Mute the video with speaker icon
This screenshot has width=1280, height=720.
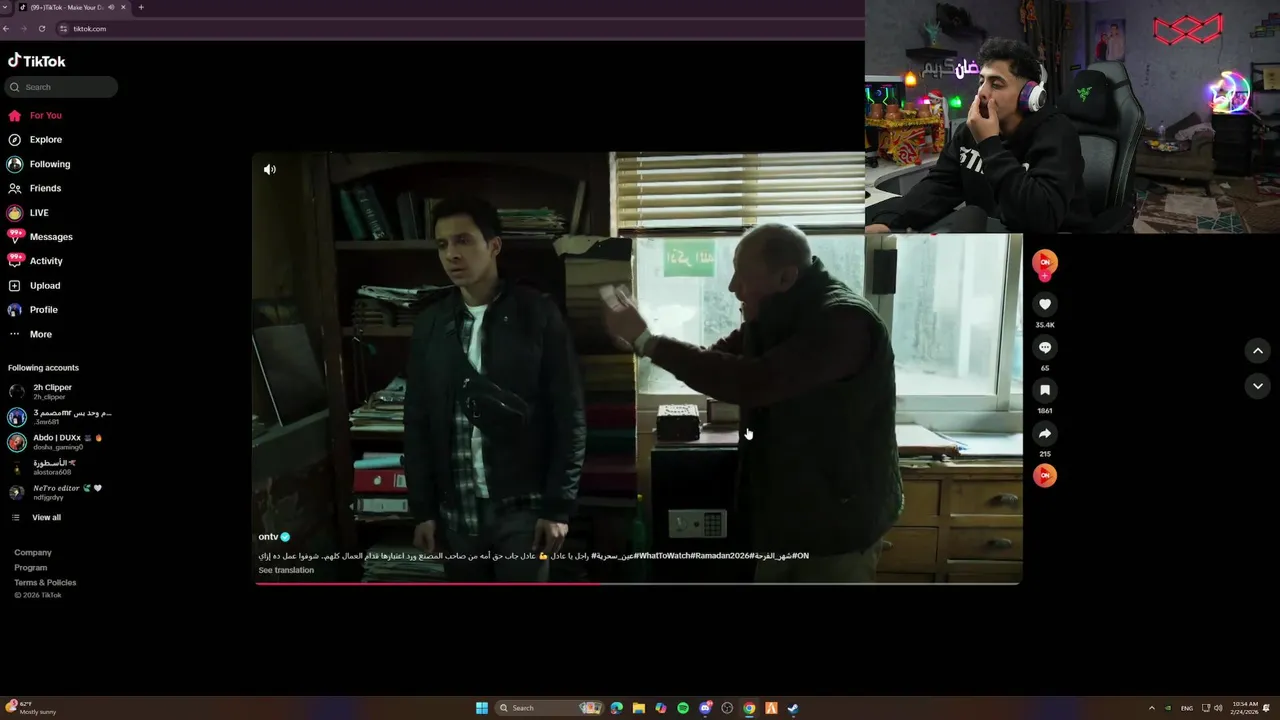(270, 170)
